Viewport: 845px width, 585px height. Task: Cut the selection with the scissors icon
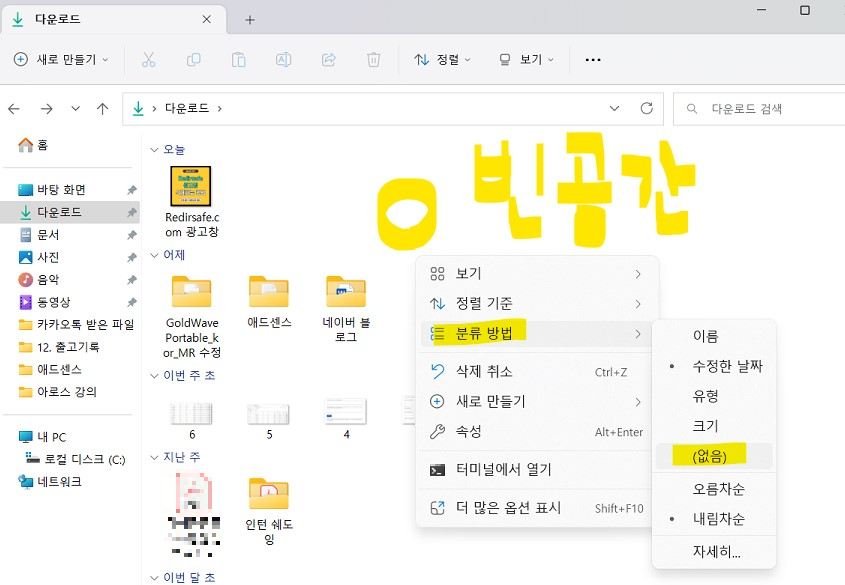[x=150, y=60]
